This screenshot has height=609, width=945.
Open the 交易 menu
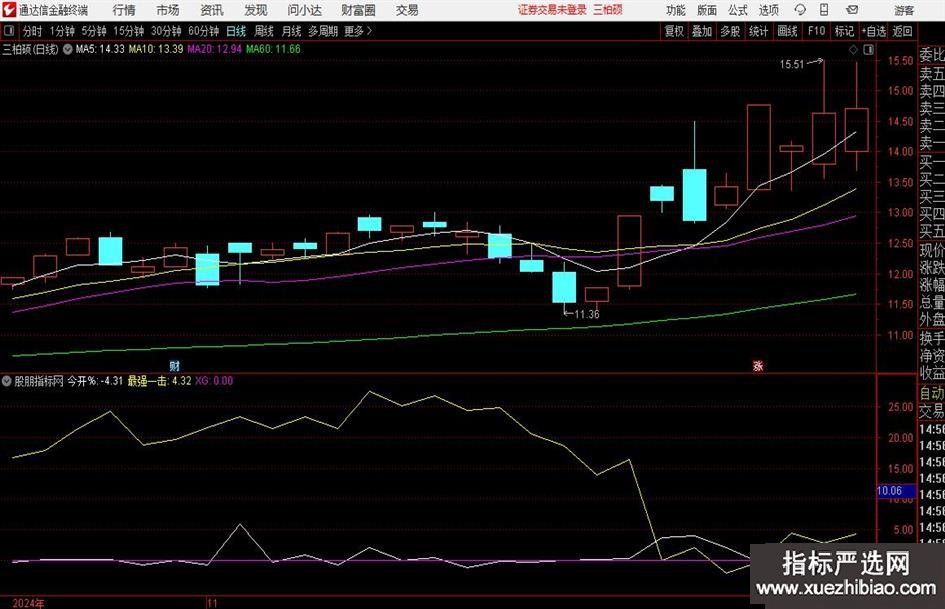[x=407, y=10]
